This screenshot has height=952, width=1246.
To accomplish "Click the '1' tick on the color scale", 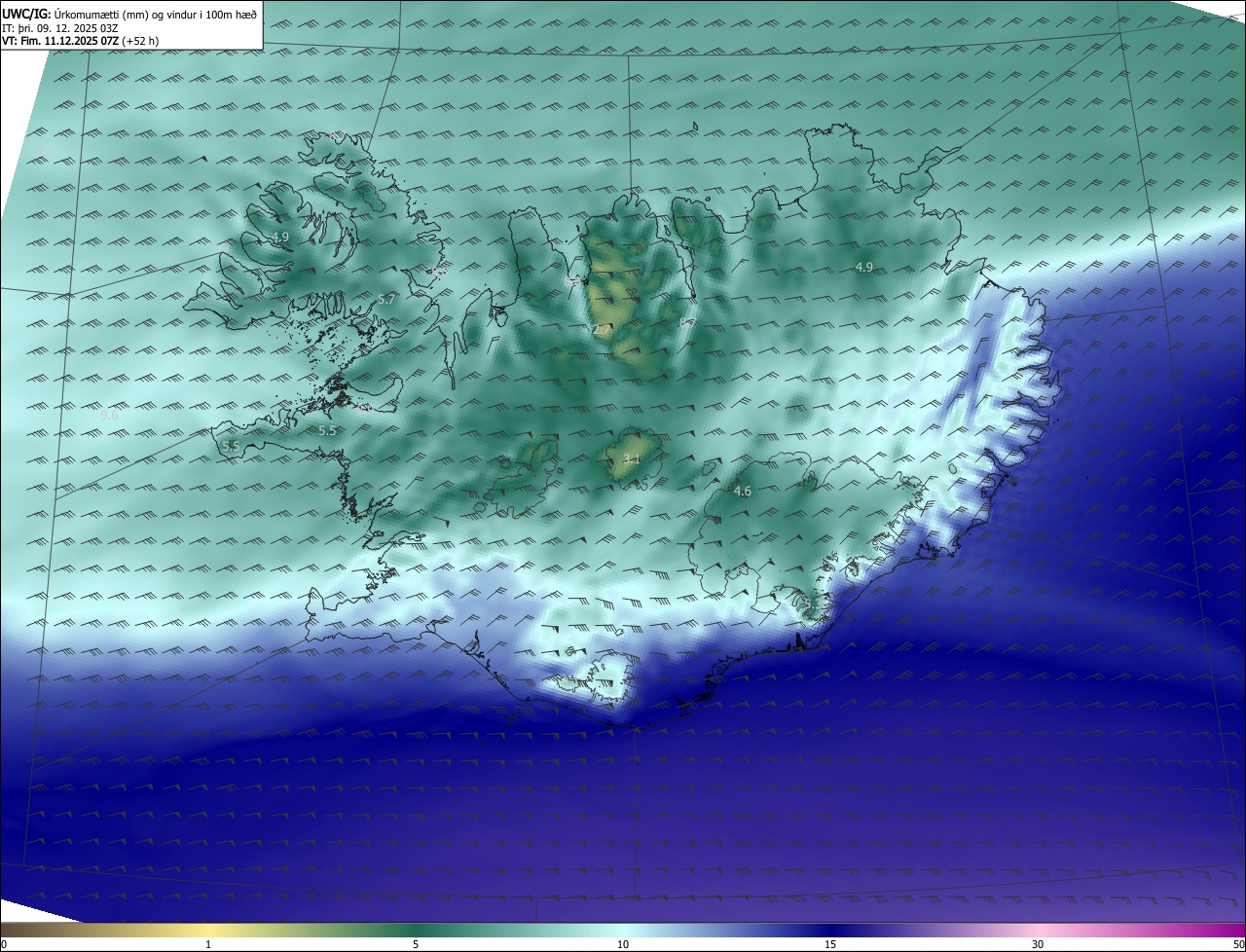I will (x=208, y=945).
